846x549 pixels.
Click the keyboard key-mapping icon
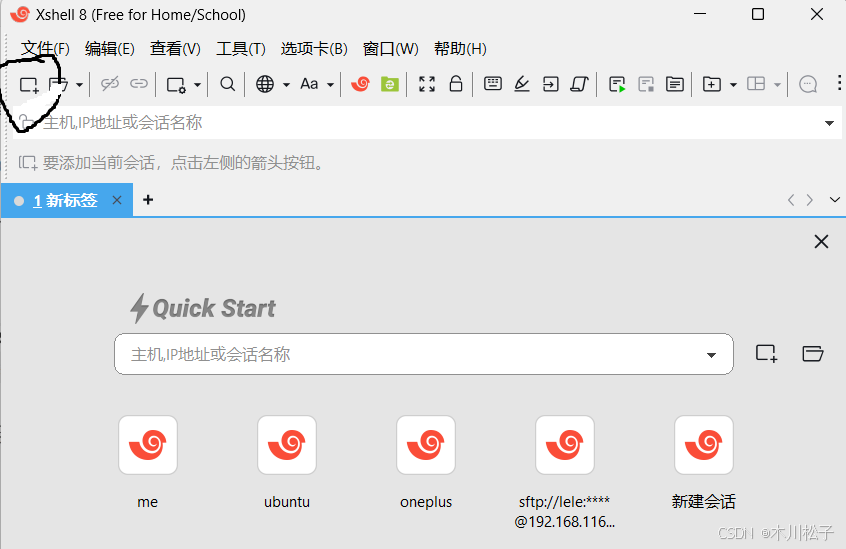[493, 84]
